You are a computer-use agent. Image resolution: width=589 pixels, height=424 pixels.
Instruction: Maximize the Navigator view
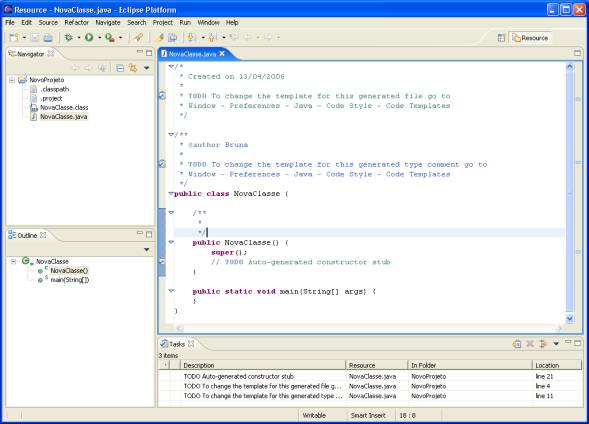click(149, 53)
